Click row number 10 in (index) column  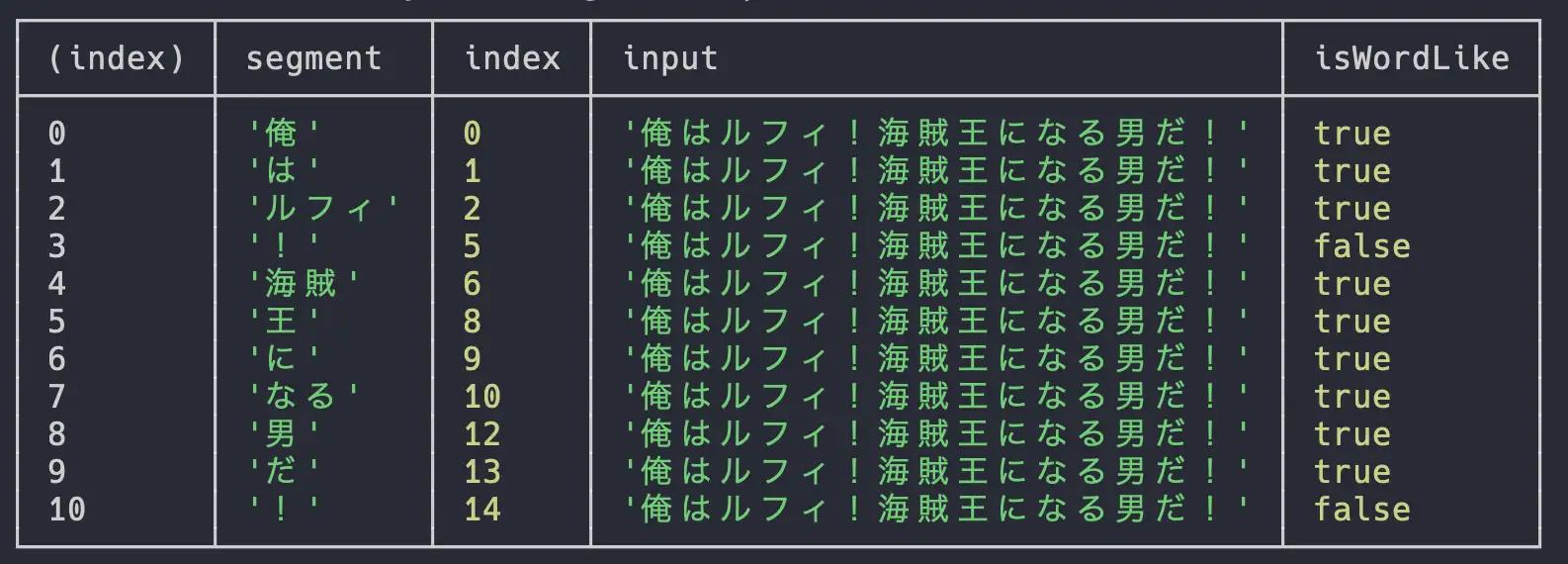click(66, 510)
